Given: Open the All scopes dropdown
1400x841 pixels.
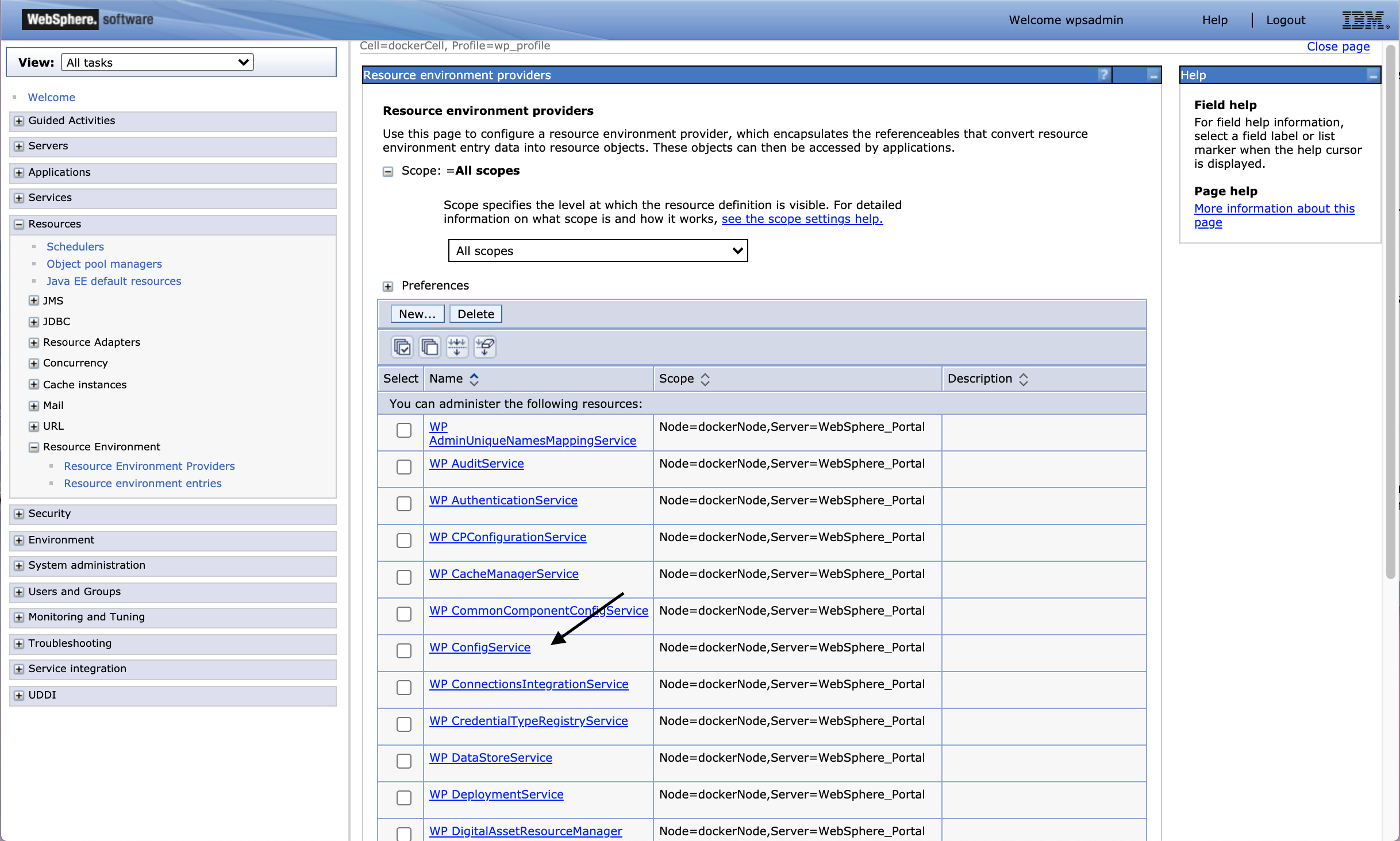Looking at the screenshot, I should point(598,250).
